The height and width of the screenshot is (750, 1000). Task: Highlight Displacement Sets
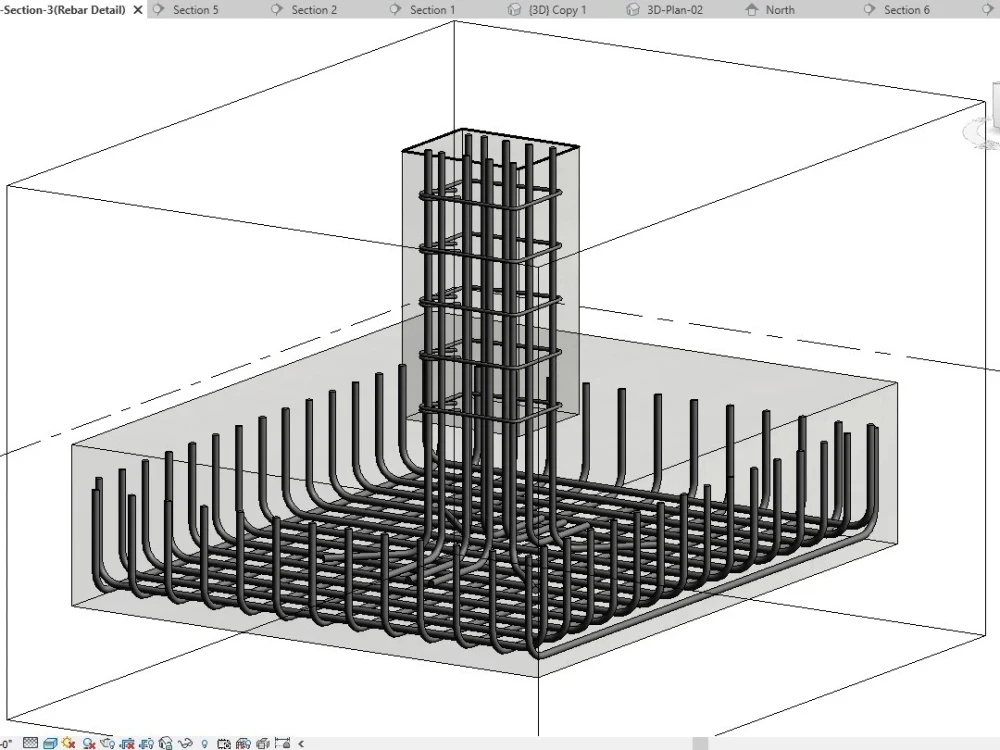point(262,742)
